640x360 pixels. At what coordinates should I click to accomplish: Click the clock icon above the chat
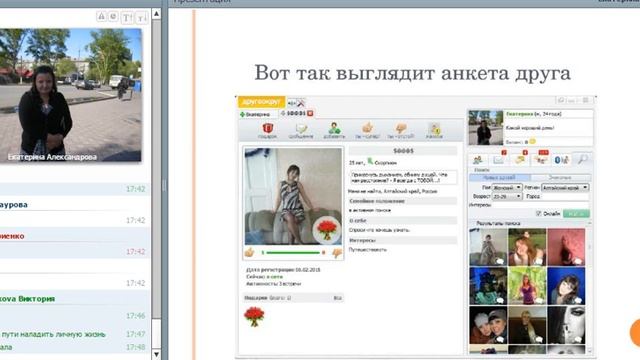pyautogui.click(x=113, y=16)
